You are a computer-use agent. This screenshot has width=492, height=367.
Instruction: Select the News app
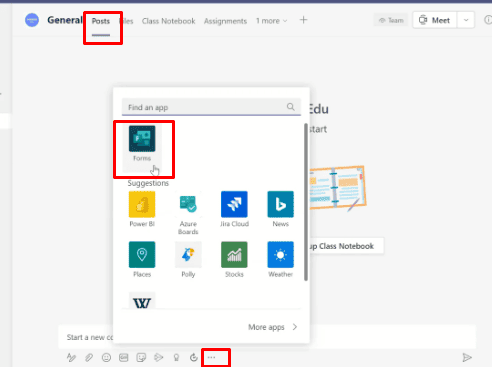point(280,209)
